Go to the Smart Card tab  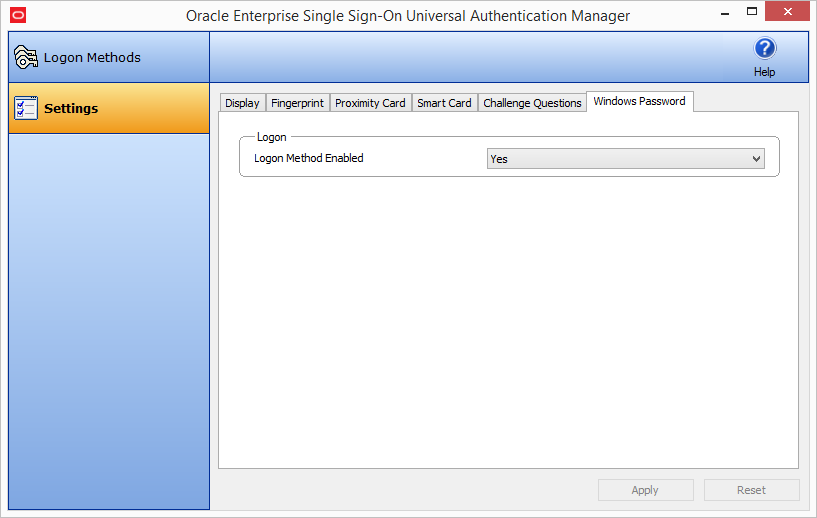444,103
